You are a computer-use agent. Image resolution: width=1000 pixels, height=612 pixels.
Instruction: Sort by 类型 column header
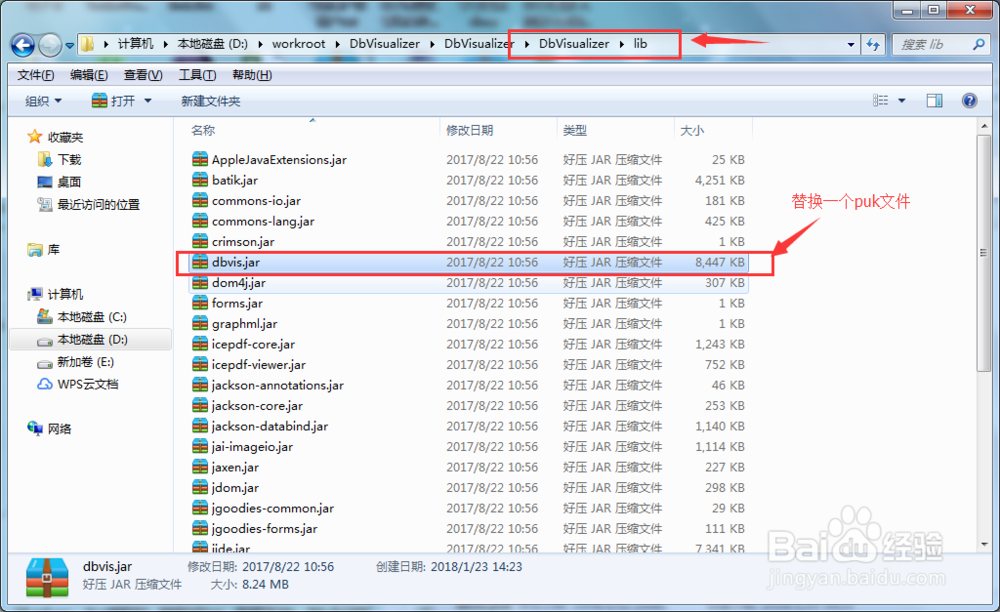575,130
